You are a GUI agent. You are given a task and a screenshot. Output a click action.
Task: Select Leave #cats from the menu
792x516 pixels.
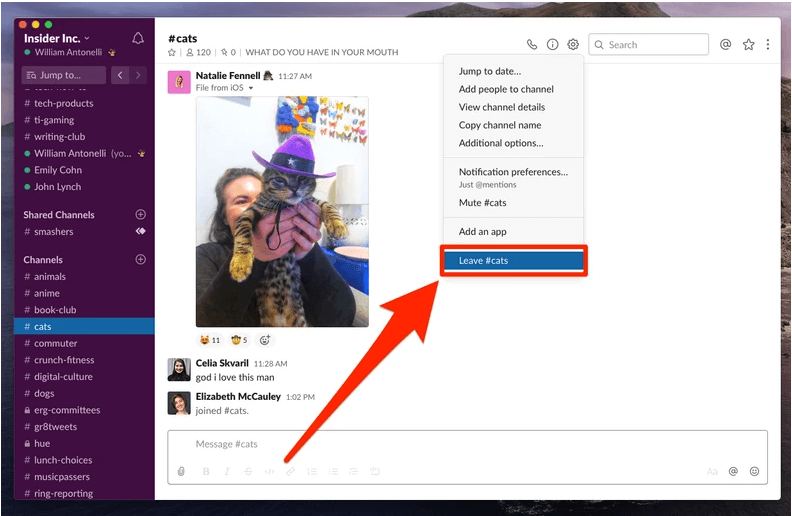tap(513, 261)
